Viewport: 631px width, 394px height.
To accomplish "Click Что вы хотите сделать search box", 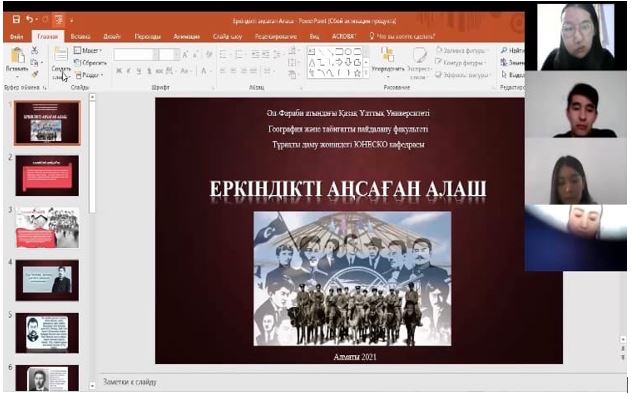I will (x=402, y=36).
